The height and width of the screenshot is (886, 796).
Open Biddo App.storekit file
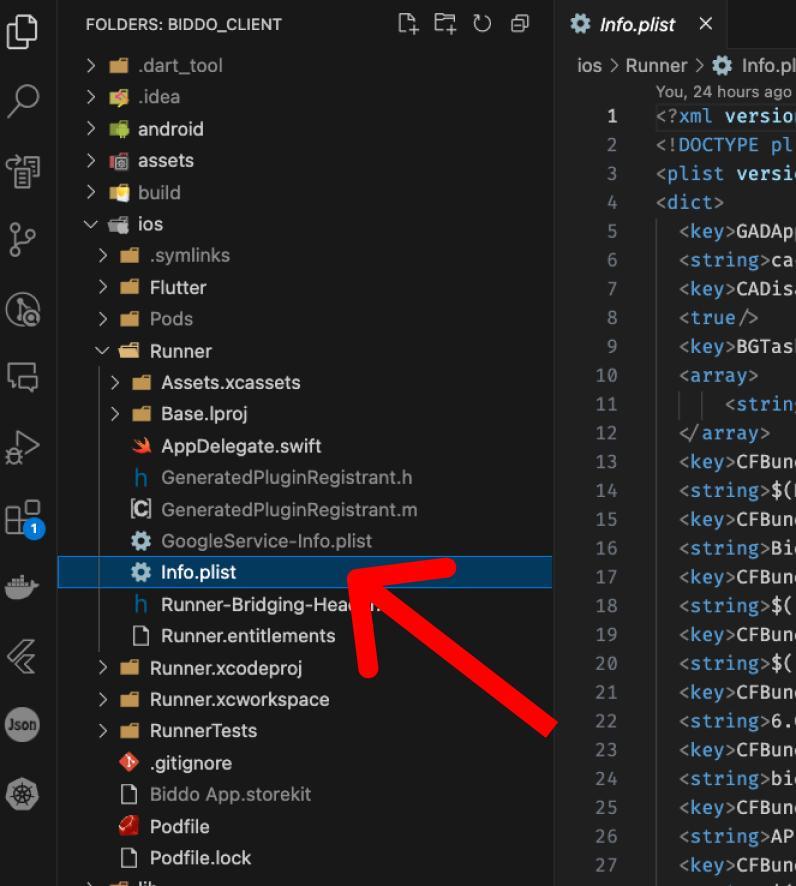[x=230, y=794]
